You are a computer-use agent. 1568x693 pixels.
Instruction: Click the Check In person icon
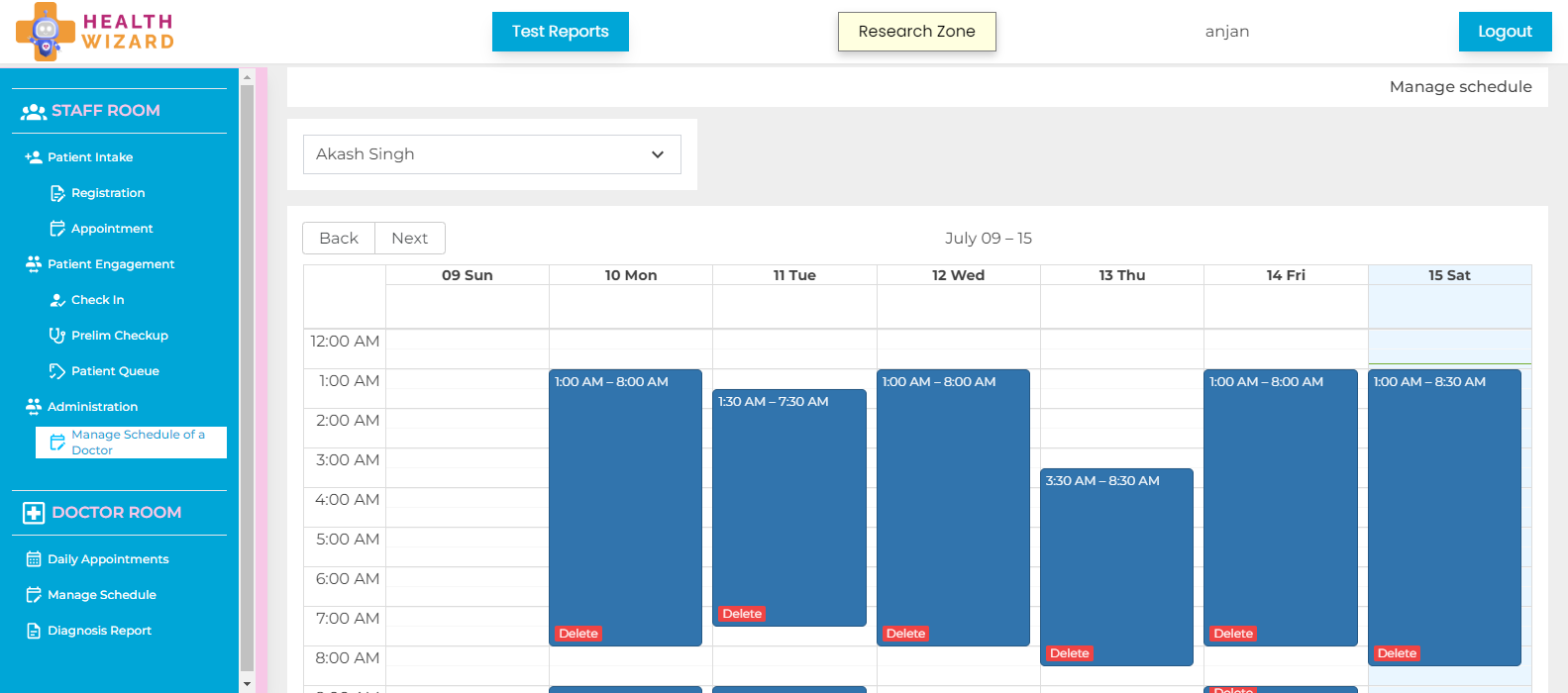click(57, 300)
